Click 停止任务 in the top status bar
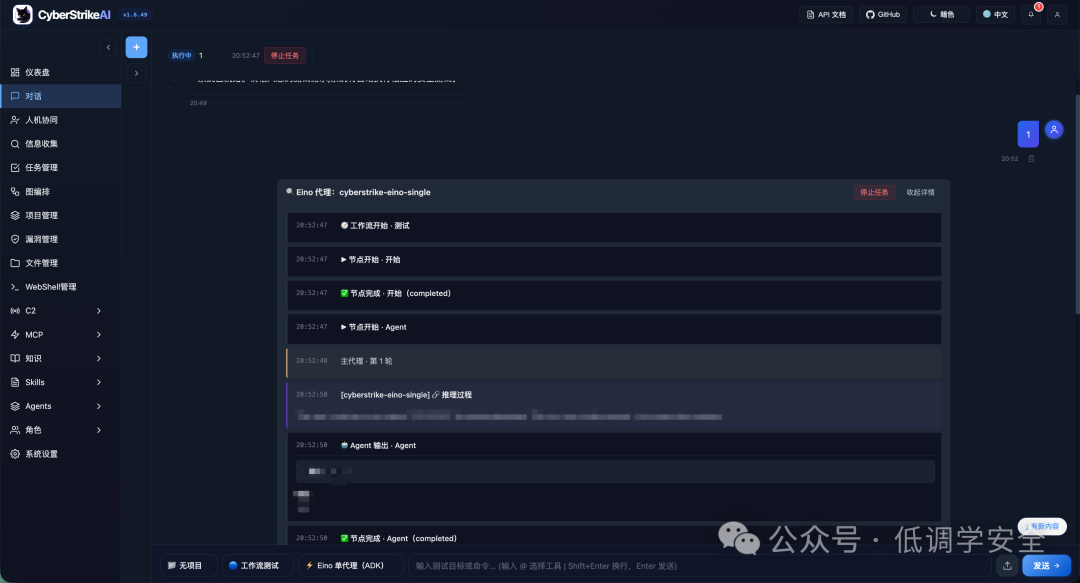Image resolution: width=1080 pixels, height=583 pixels. pyautogui.click(x=284, y=55)
